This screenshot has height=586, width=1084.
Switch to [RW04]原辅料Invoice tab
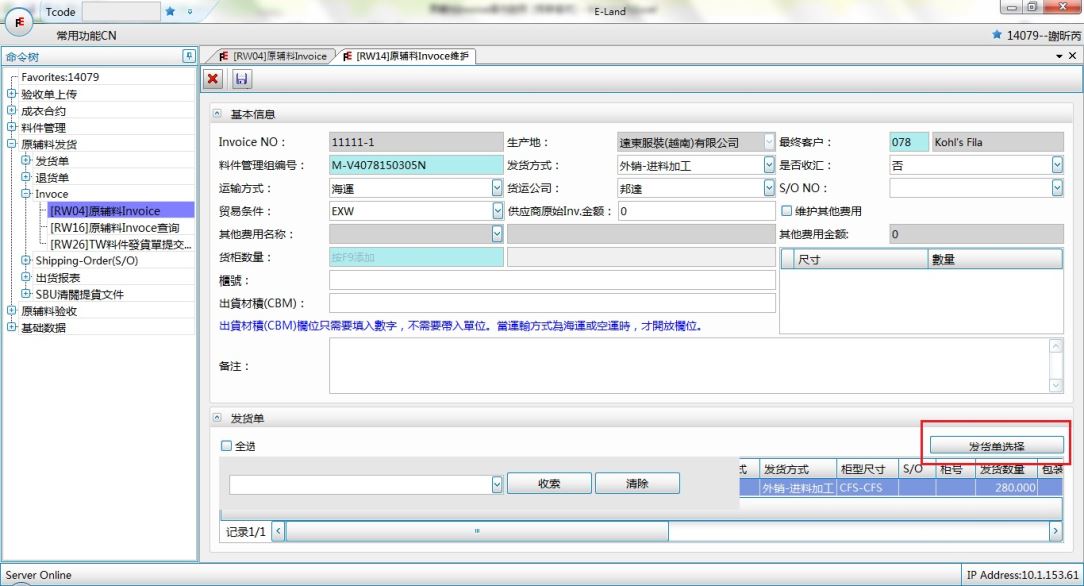click(267, 56)
